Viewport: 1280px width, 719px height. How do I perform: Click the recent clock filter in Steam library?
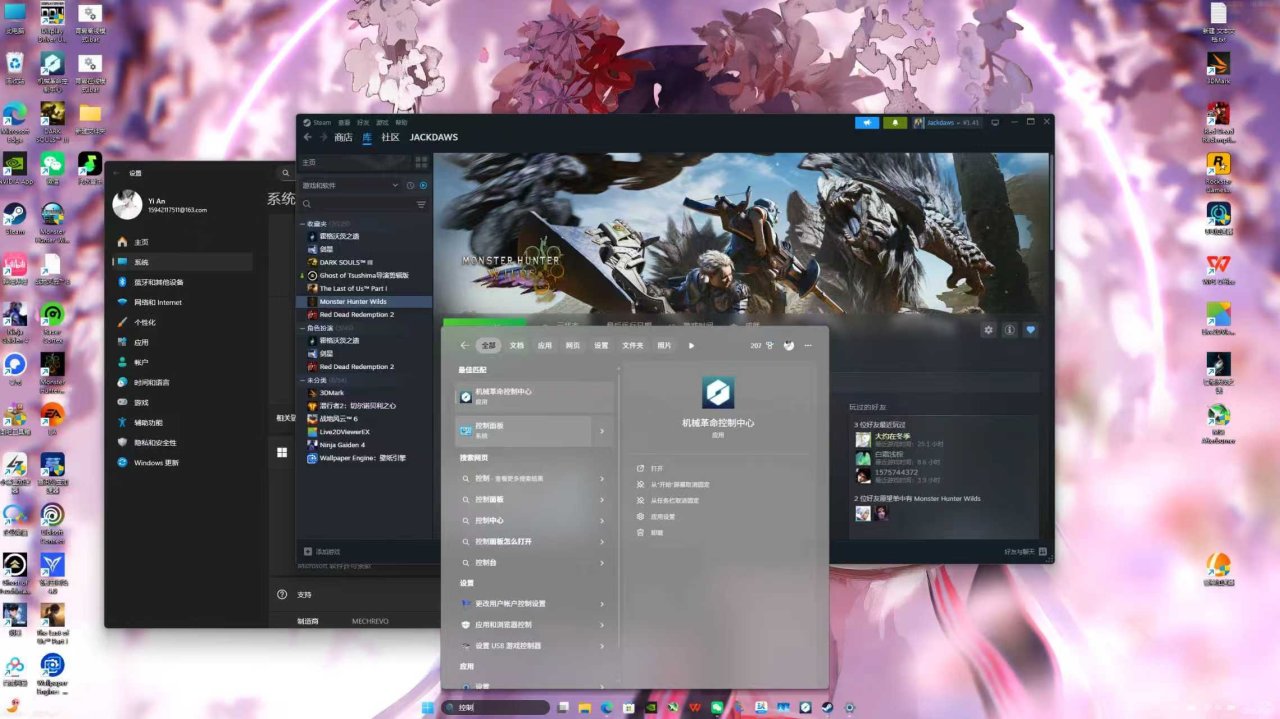pyautogui.click(x=410, y=185)
